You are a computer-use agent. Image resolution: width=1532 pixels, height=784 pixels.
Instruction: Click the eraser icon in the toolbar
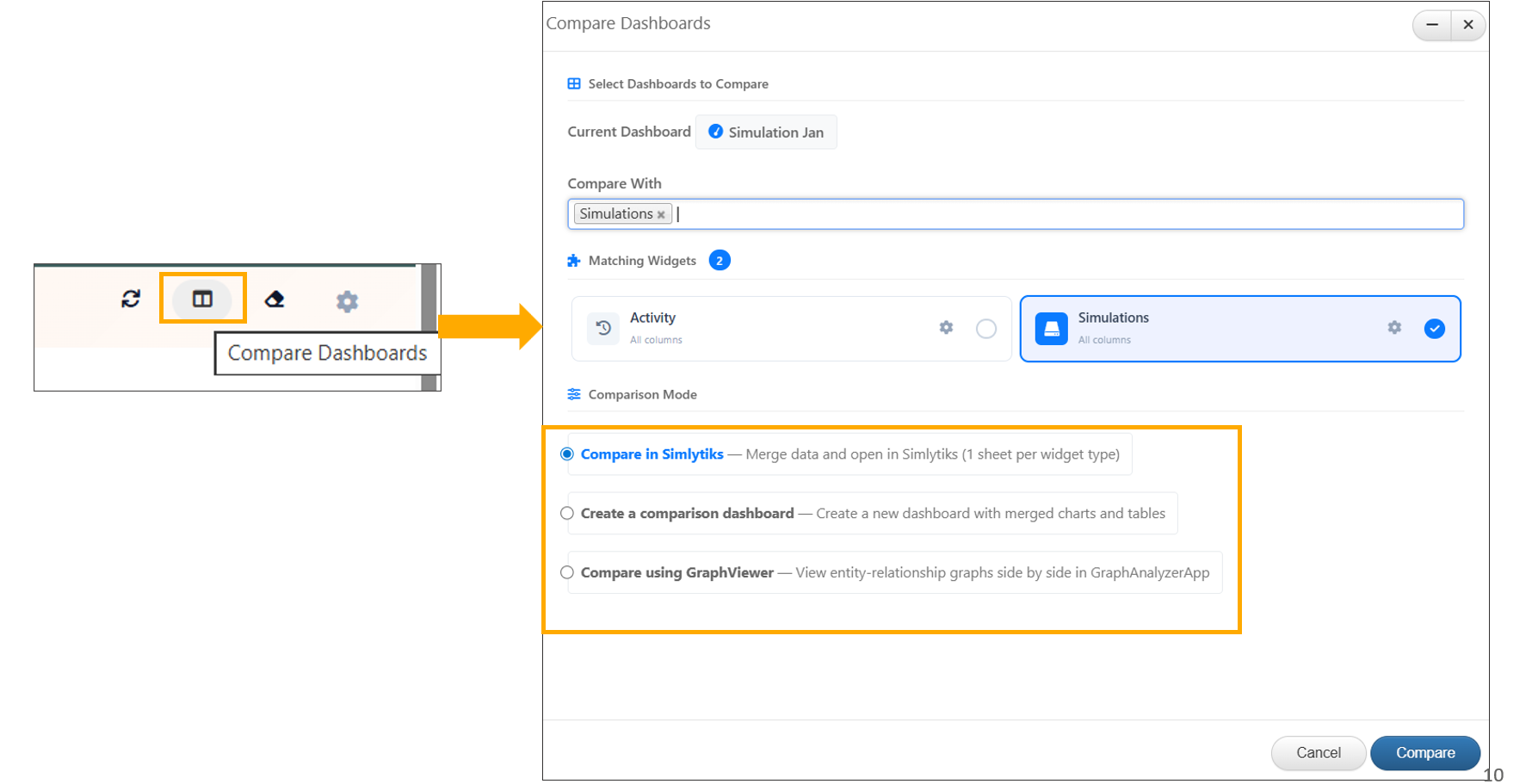coord(275,299)
